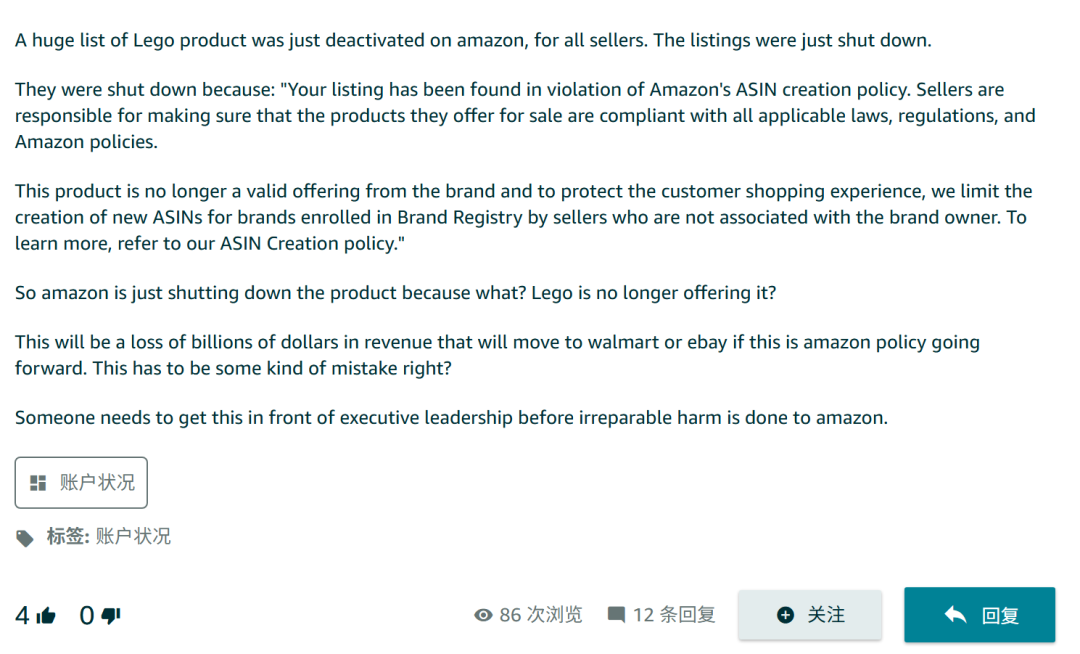The width and height of the screenshot is (1080, 654).
Task: Open the 12 条回复 replies link
Action: click(x=674, y=614)
